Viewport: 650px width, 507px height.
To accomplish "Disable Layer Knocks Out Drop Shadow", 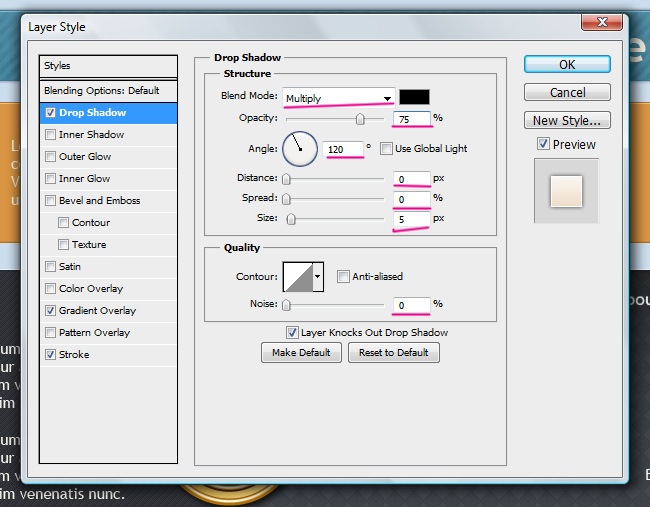I will (x=292, y=332).
